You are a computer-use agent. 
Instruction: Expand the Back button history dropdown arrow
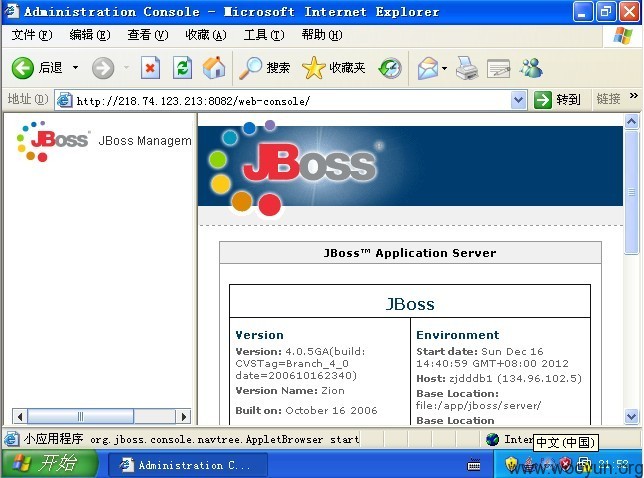pyautogui.click(x=75, y=67)
